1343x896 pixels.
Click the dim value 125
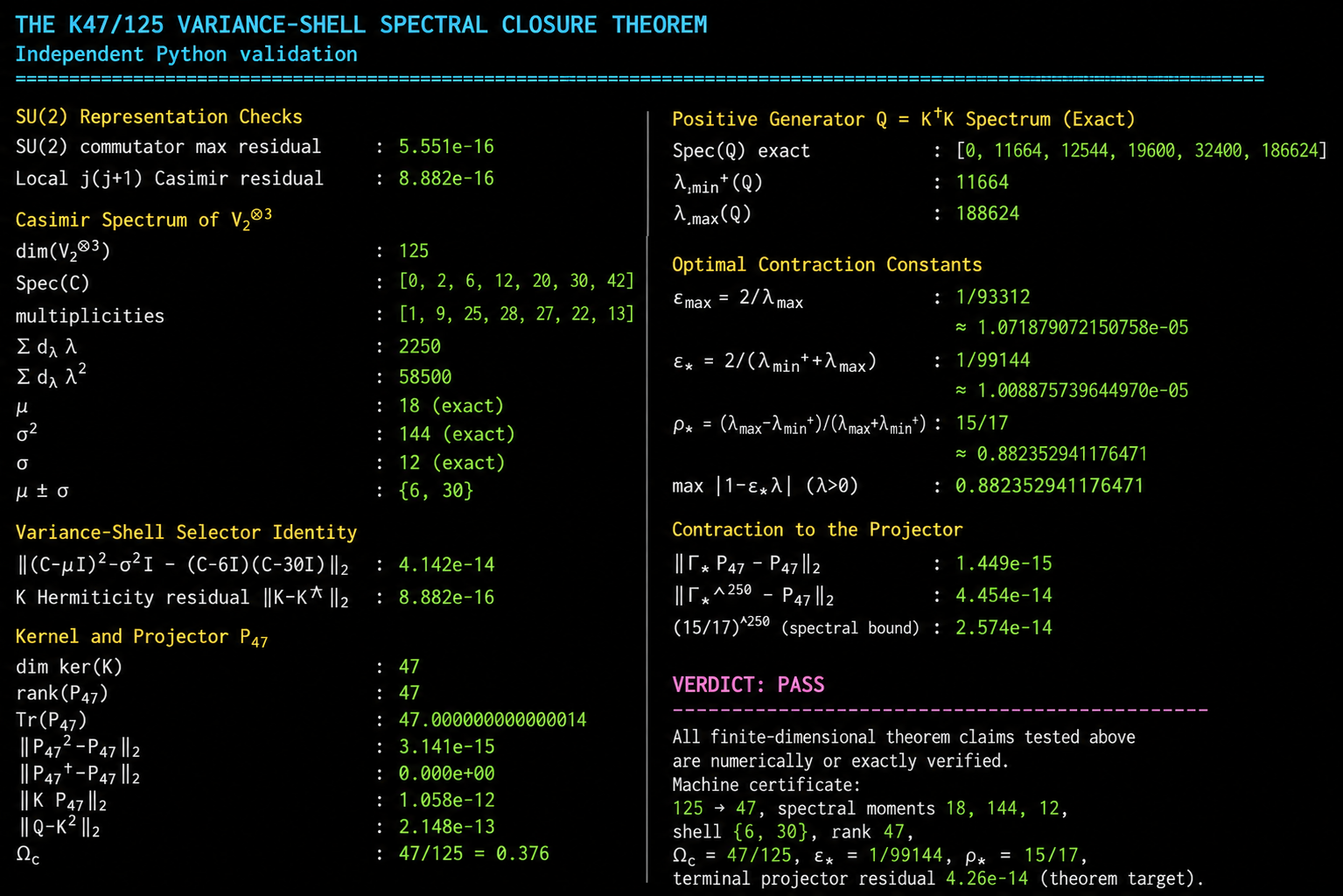tap(414, 251)
